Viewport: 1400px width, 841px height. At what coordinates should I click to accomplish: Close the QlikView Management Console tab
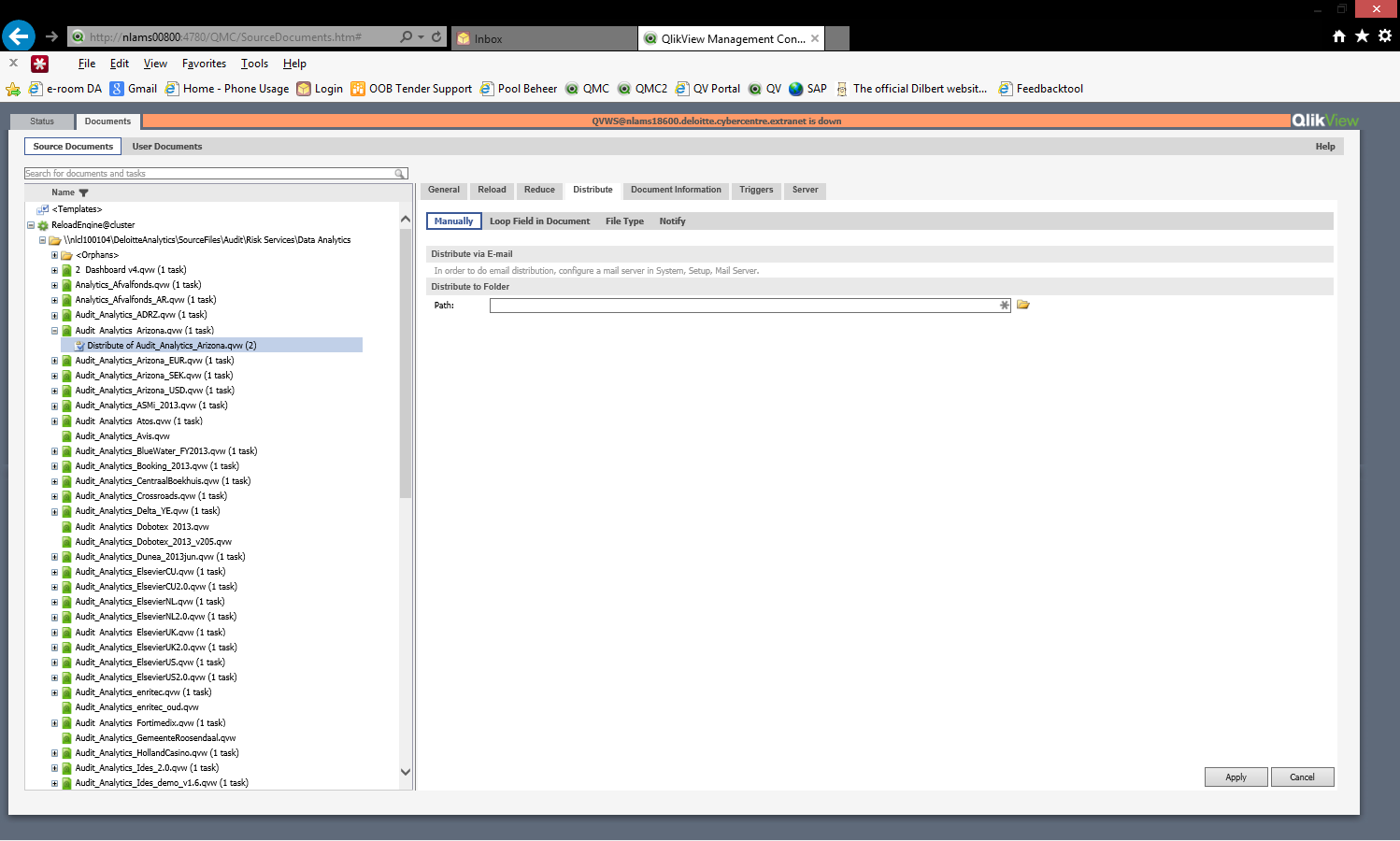tap(815, 38)
